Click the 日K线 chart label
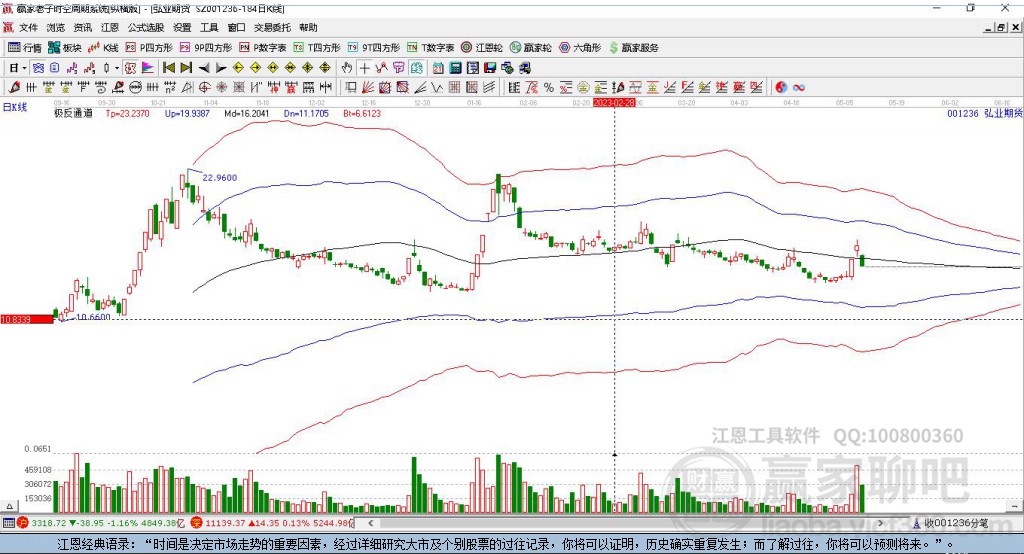 tap(15, 107)
